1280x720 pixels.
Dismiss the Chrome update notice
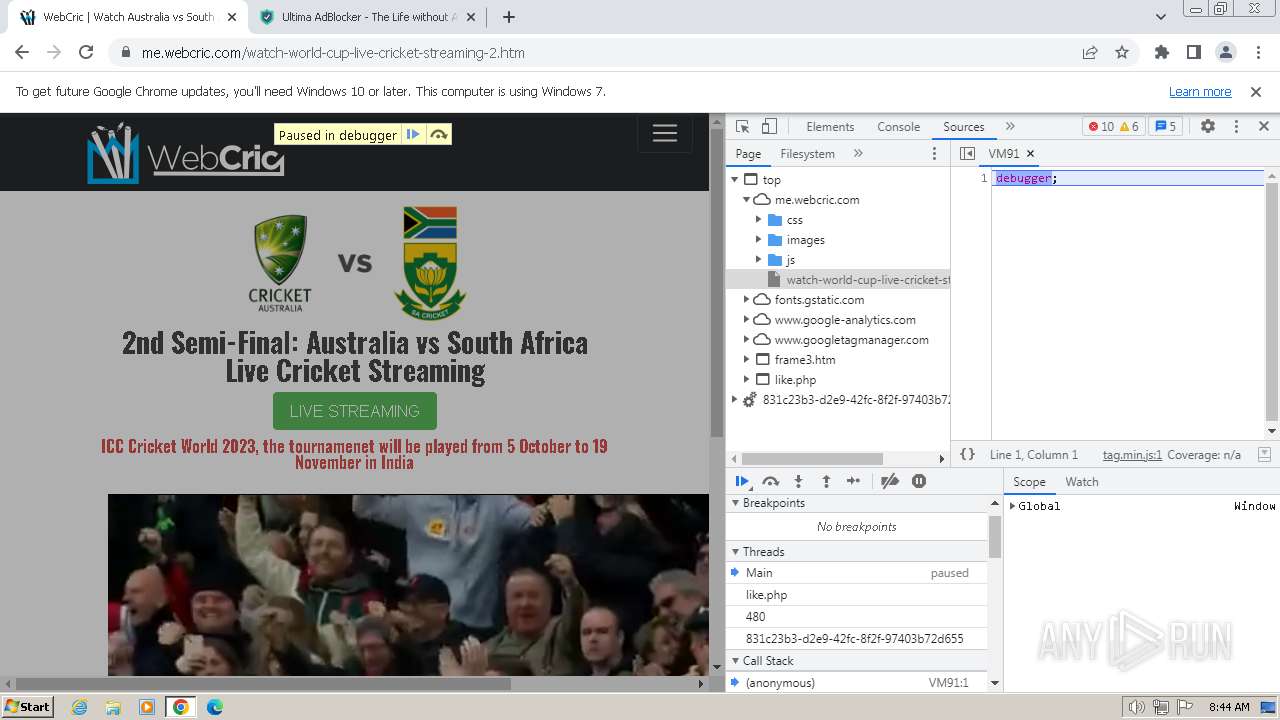tap(1256, 92)
